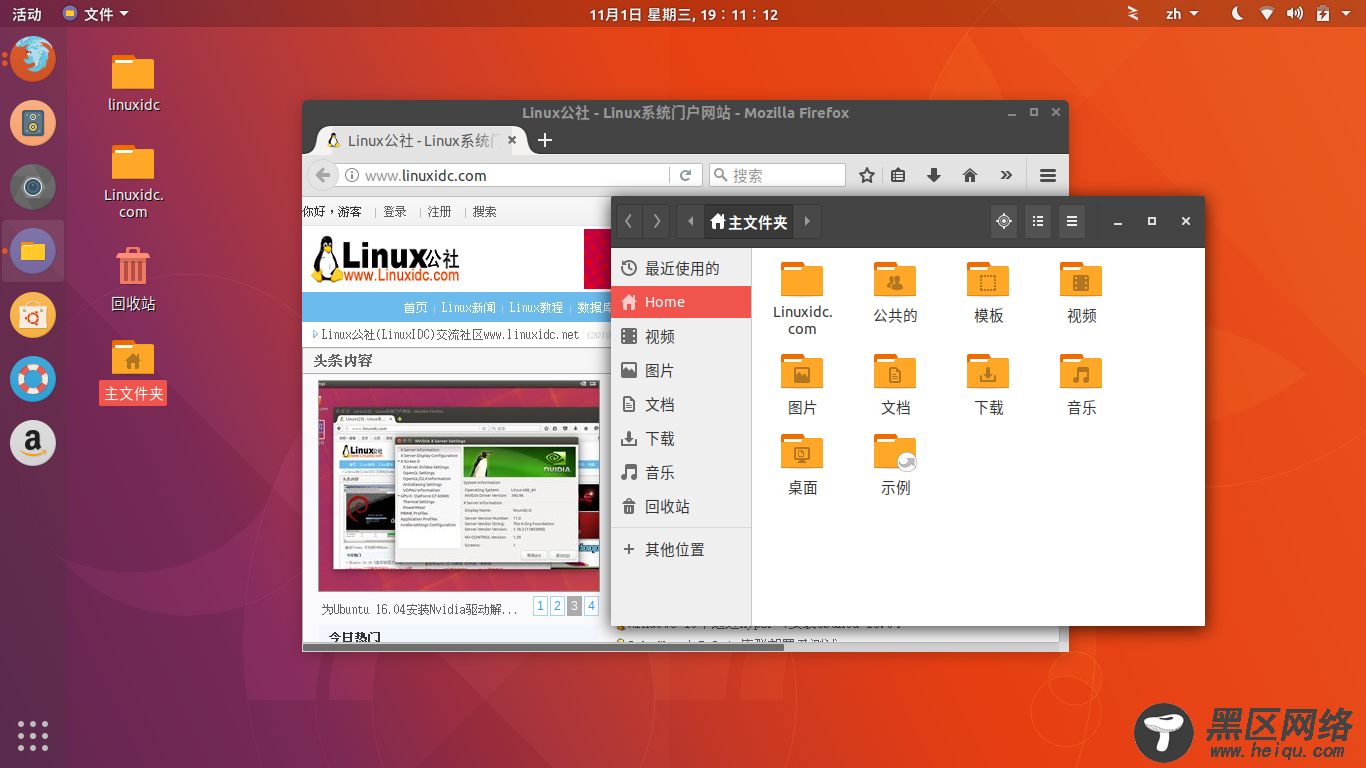This screenshot has height=768, width=1366.
Task: Select Home in Files sidebar
Action: tap(681, 302)
